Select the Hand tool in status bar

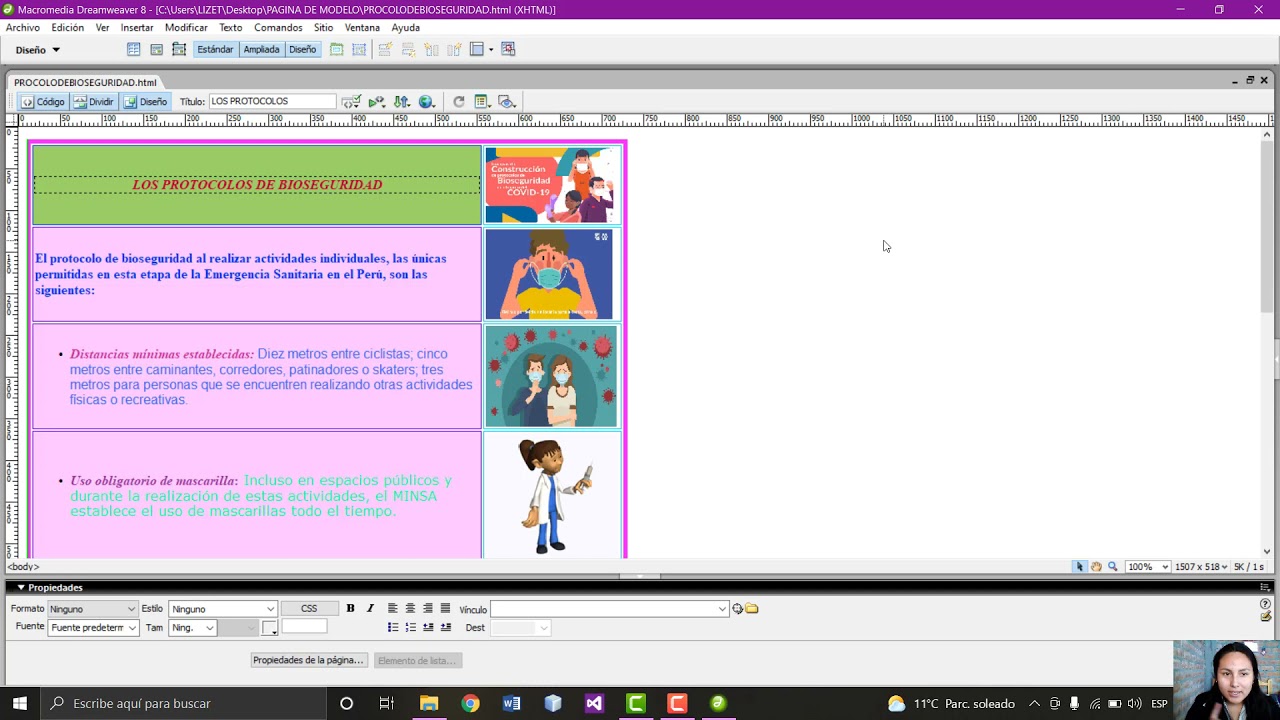pos(1096,567)
